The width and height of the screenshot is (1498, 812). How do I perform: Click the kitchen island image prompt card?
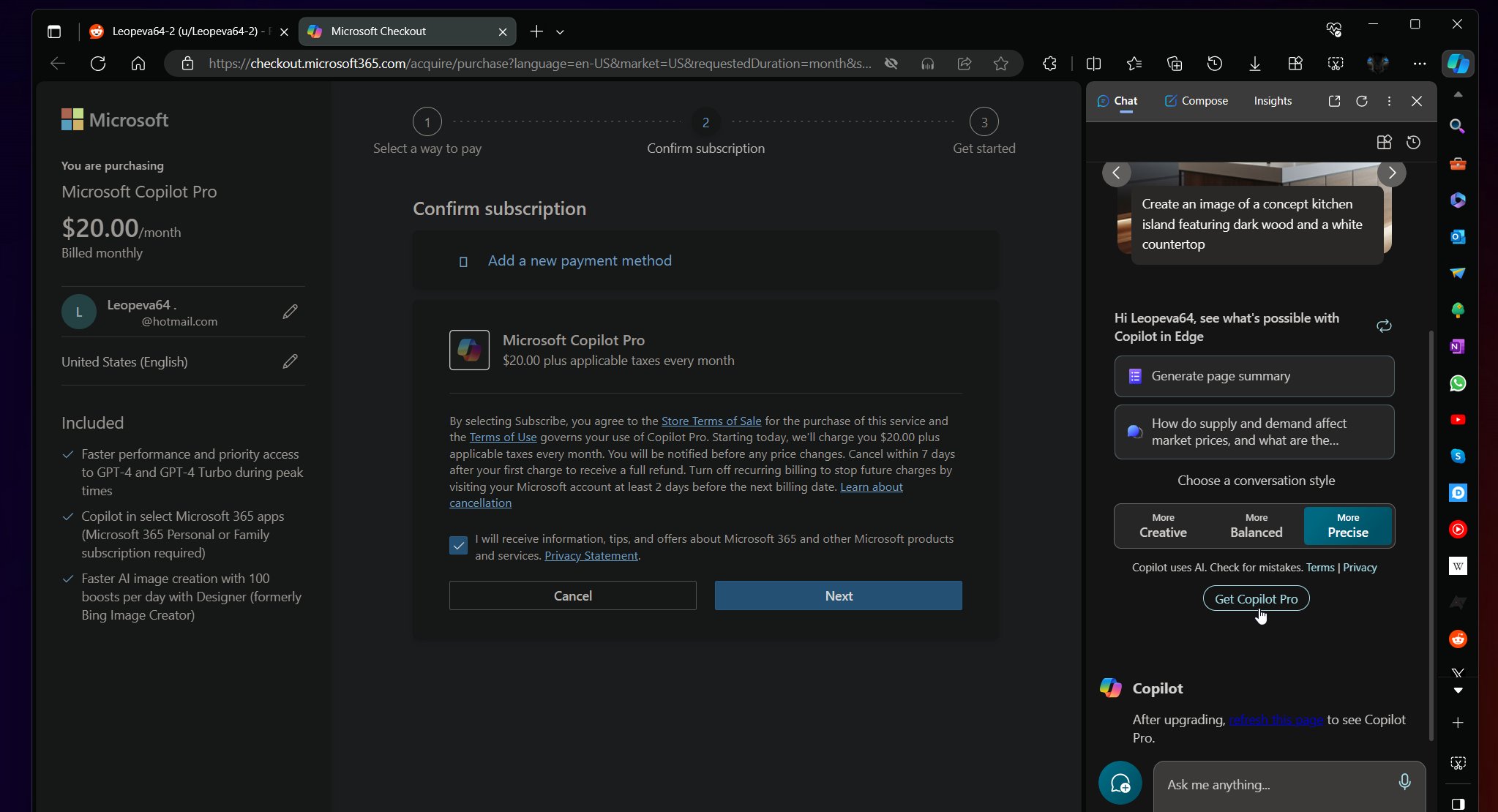point(1257,224)
